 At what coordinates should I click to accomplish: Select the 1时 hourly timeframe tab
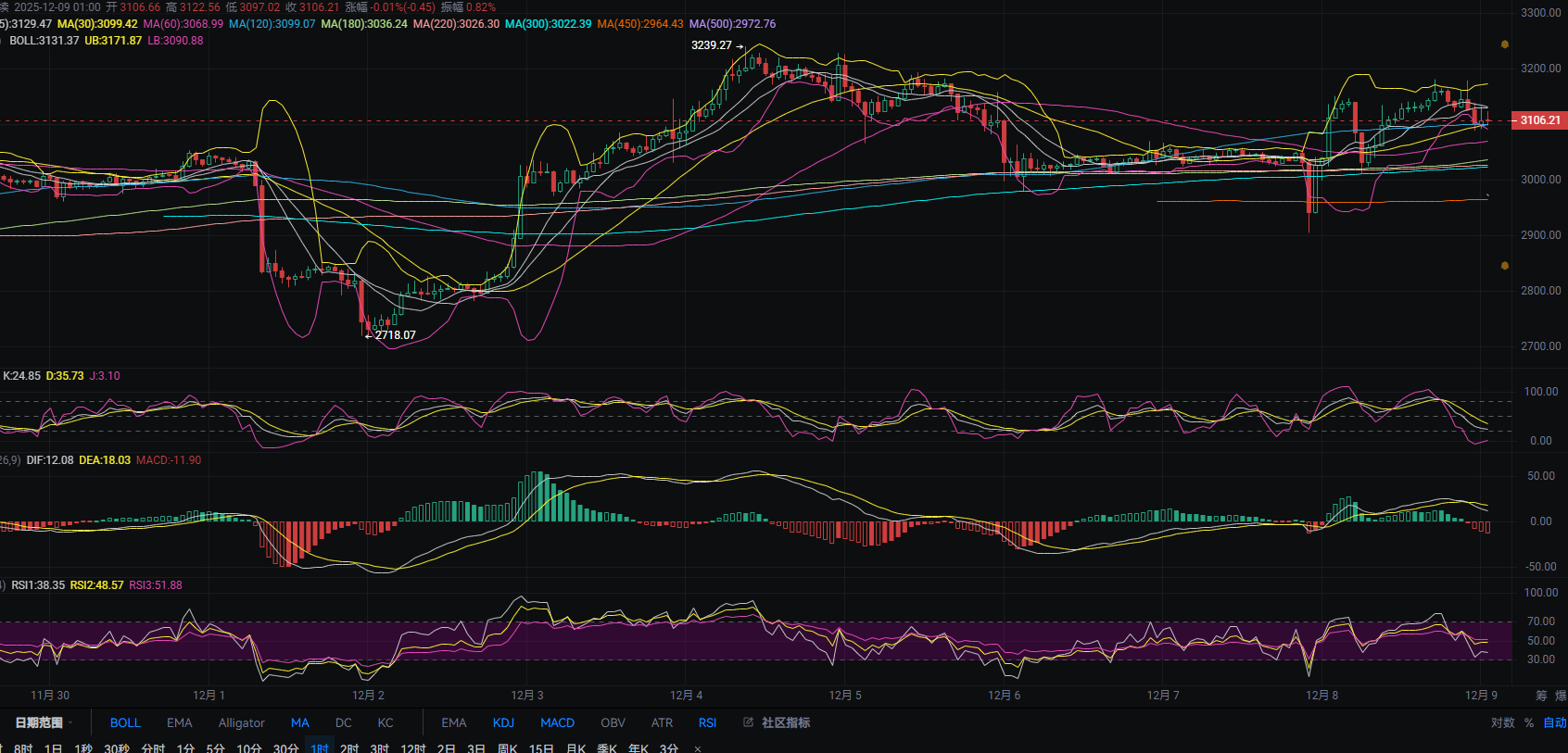(x=320, y=747)
